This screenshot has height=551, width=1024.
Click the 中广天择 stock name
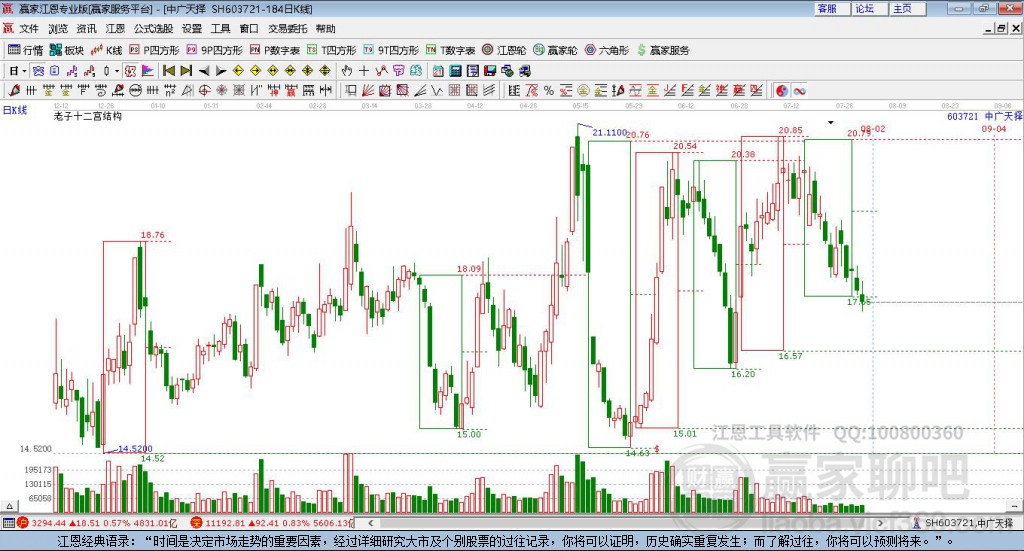[x=1003, y=116]
